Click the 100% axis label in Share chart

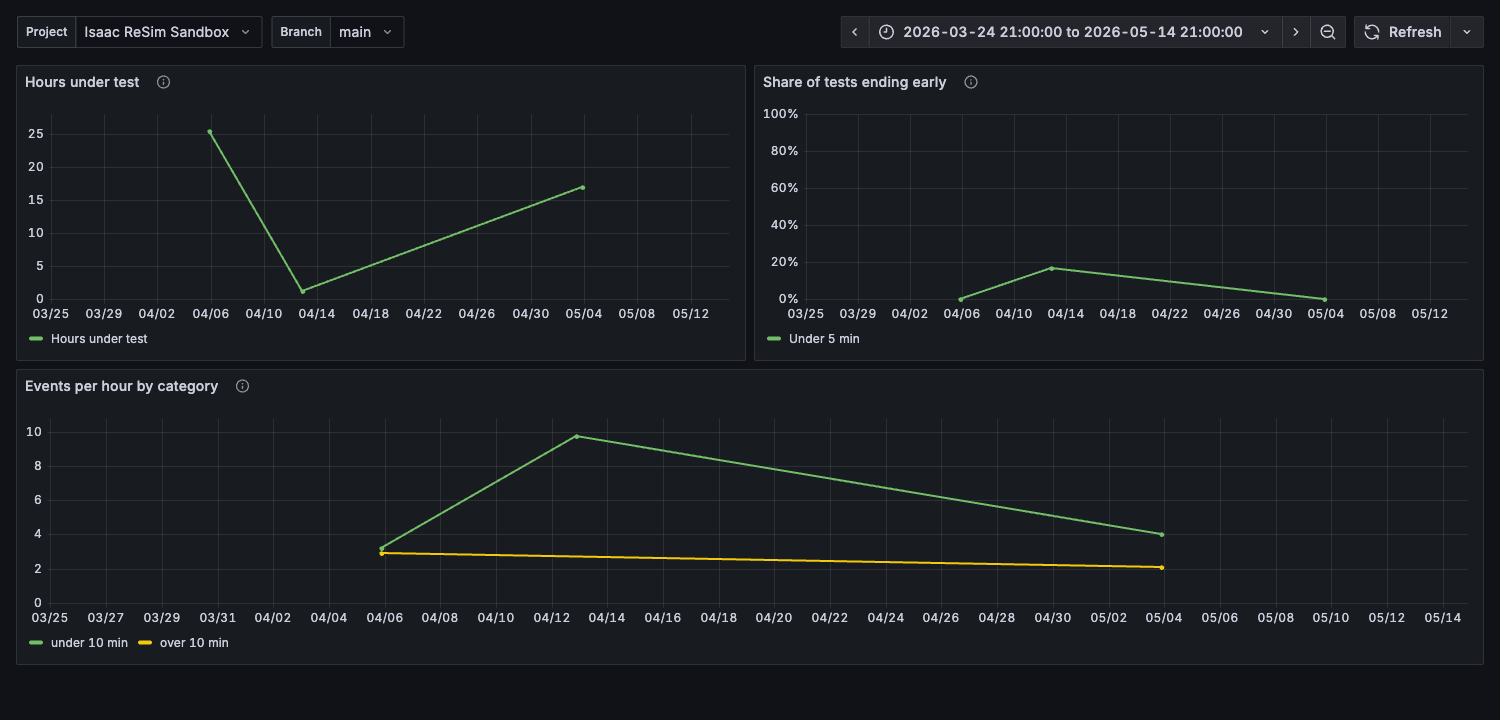[781, 114]
